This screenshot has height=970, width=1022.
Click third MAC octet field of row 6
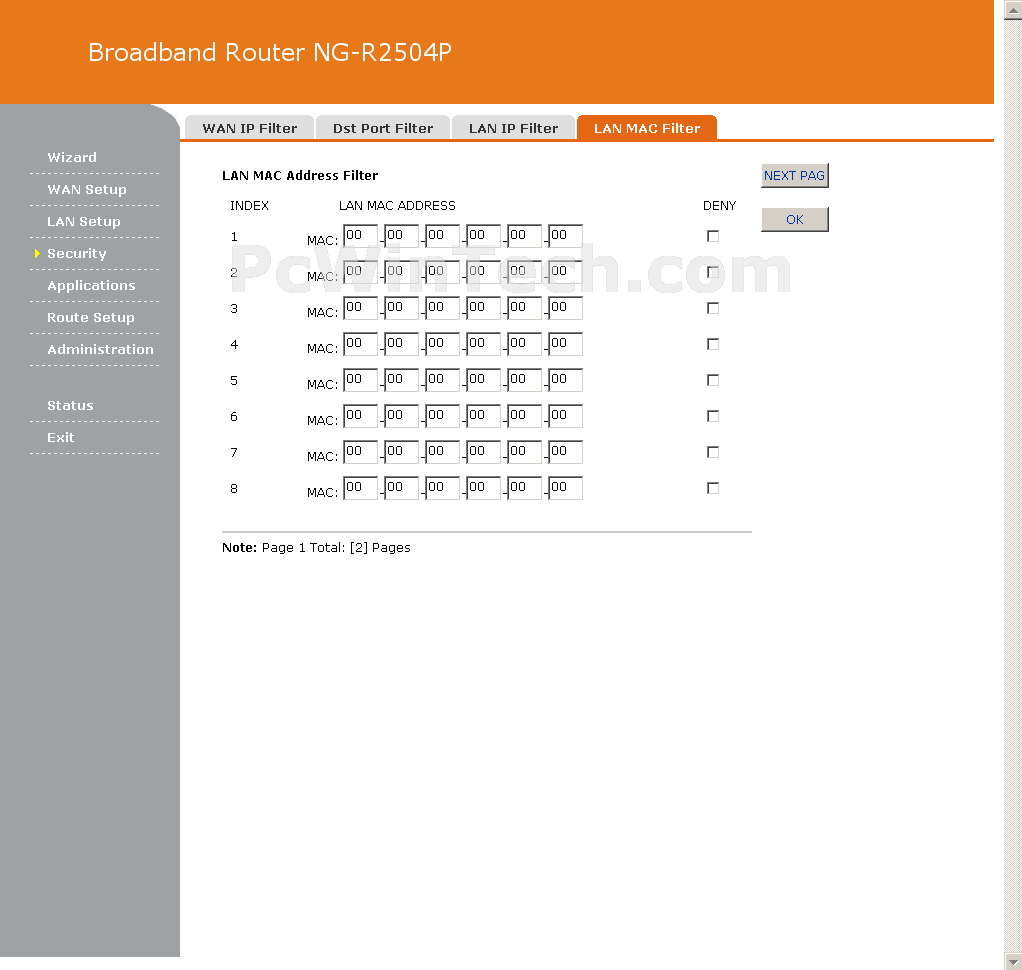(443, 415)
